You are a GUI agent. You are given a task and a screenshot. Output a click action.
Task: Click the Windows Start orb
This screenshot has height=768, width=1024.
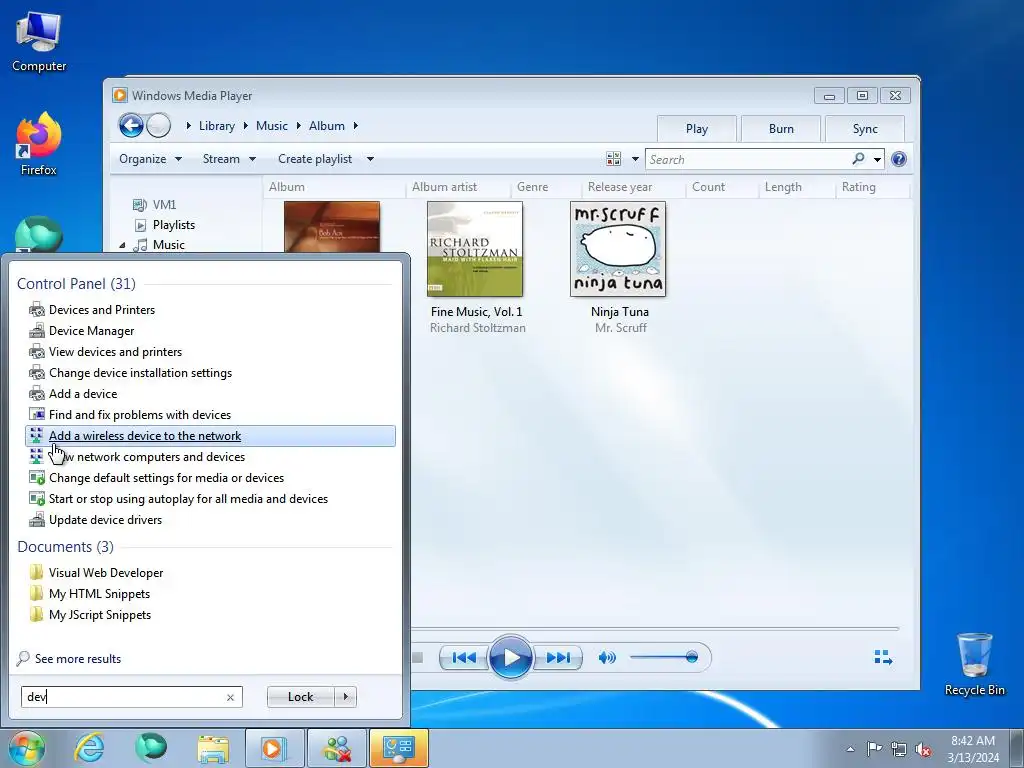point(27,748)
